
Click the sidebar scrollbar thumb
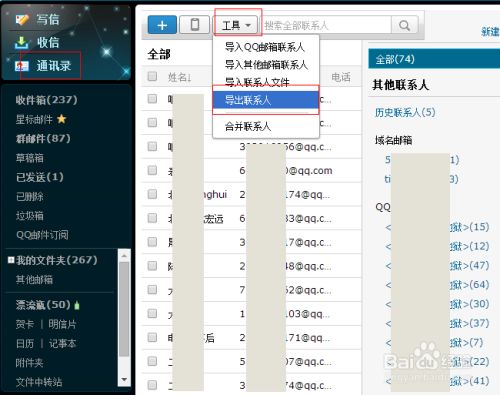[124, 309]
